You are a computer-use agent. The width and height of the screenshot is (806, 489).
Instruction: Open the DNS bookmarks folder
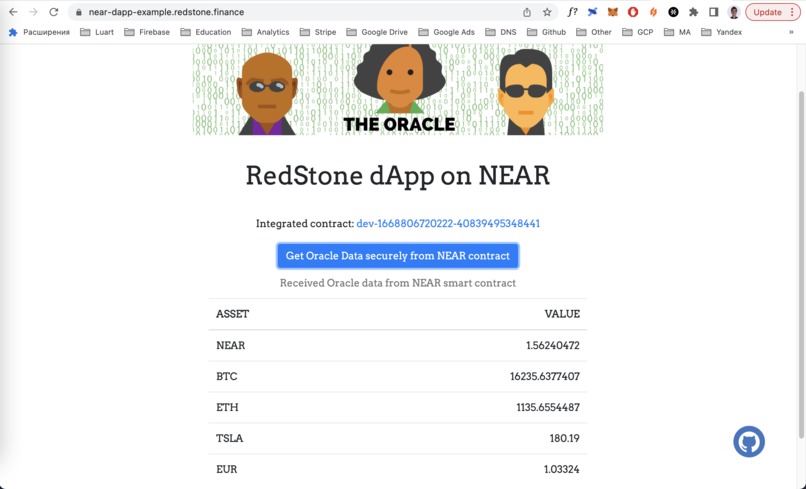(501, 32)
